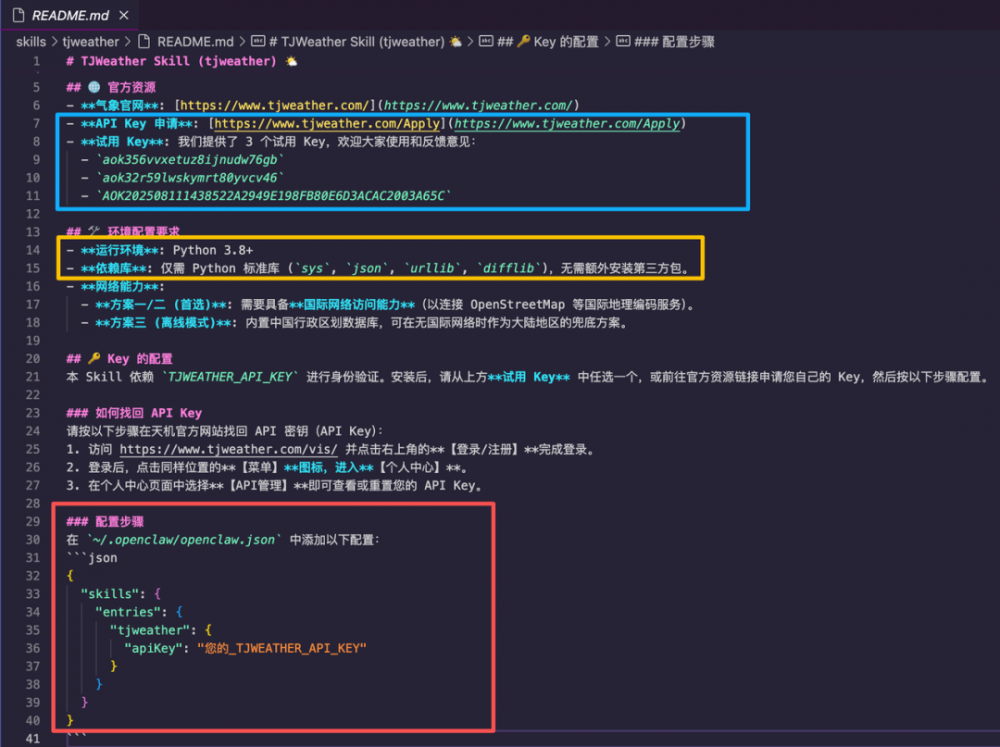The height and width of the screenshot is (747, 1000).
Task: Click symbol icon before 配置步骤 breadcrumb
Action: point(620,42)
